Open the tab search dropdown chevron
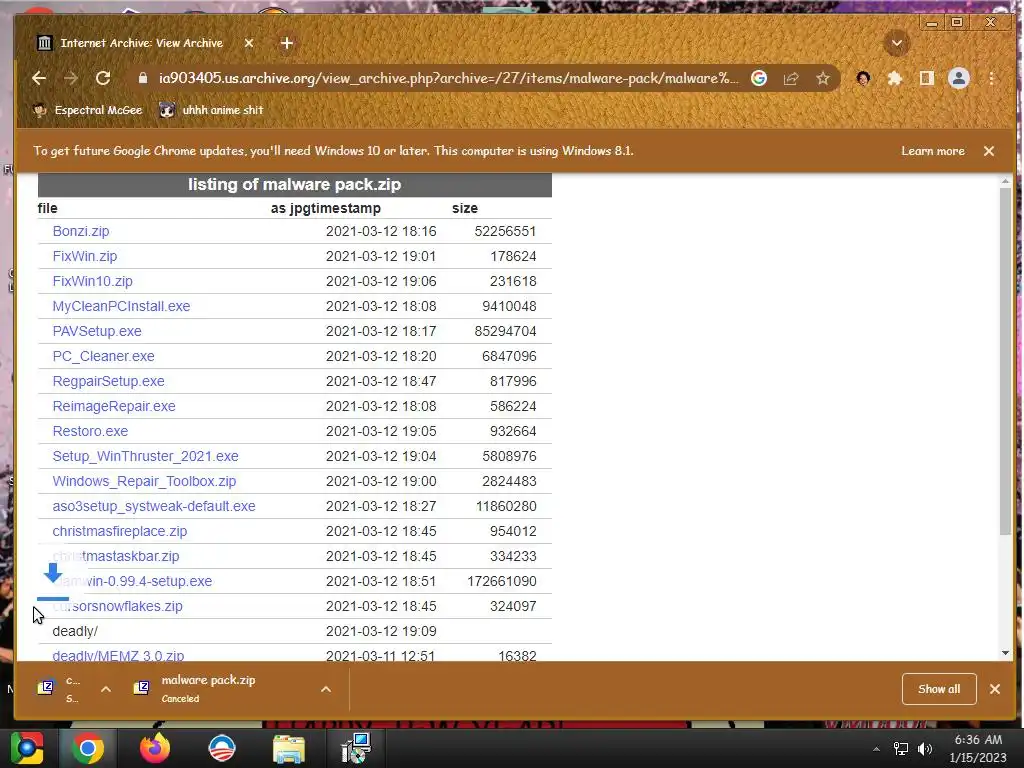Screen dimensions: 1024x768 tap(897, 43)
